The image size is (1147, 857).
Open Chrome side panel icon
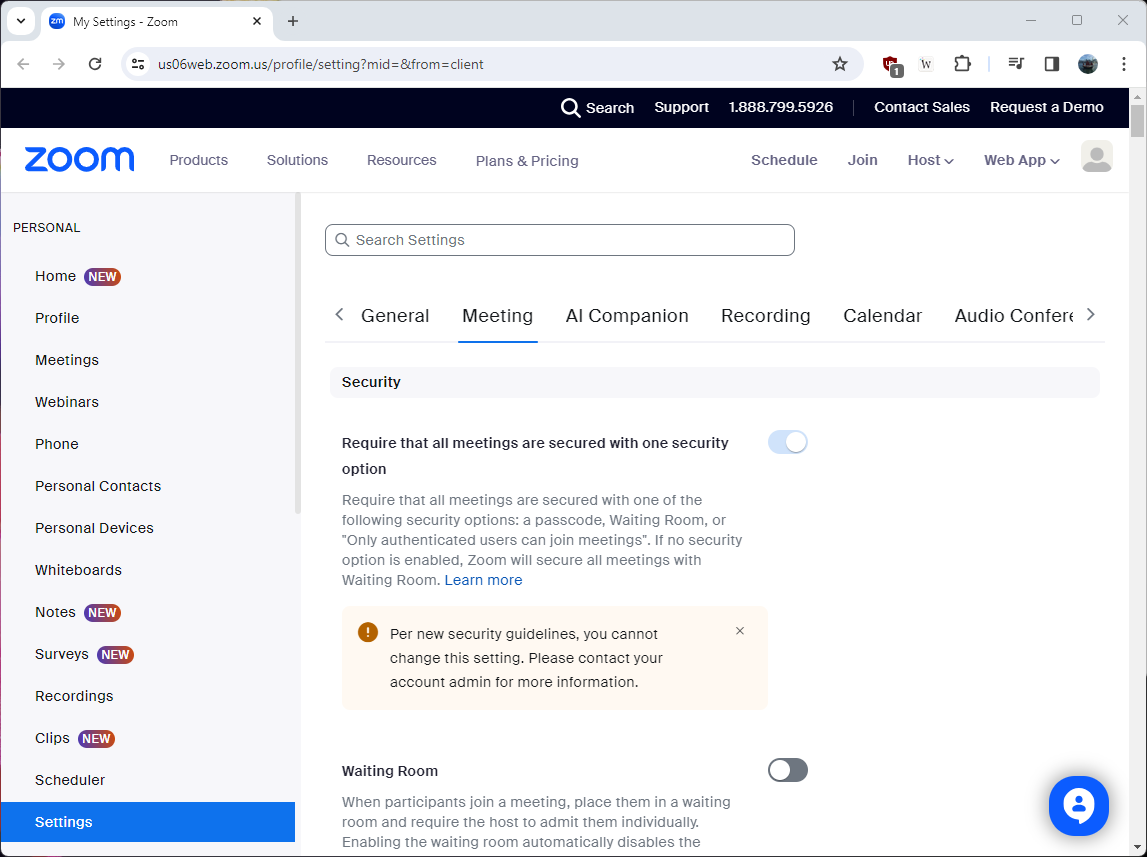tap(1051, 64)
